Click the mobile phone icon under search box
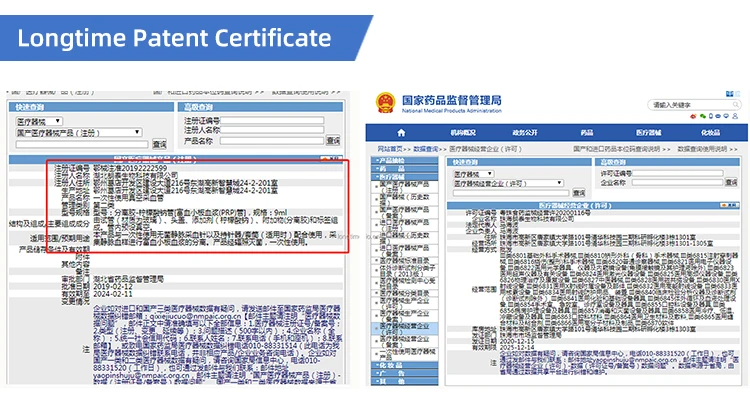This screenshot has width=750, height=409. click(x=711, y=116)
